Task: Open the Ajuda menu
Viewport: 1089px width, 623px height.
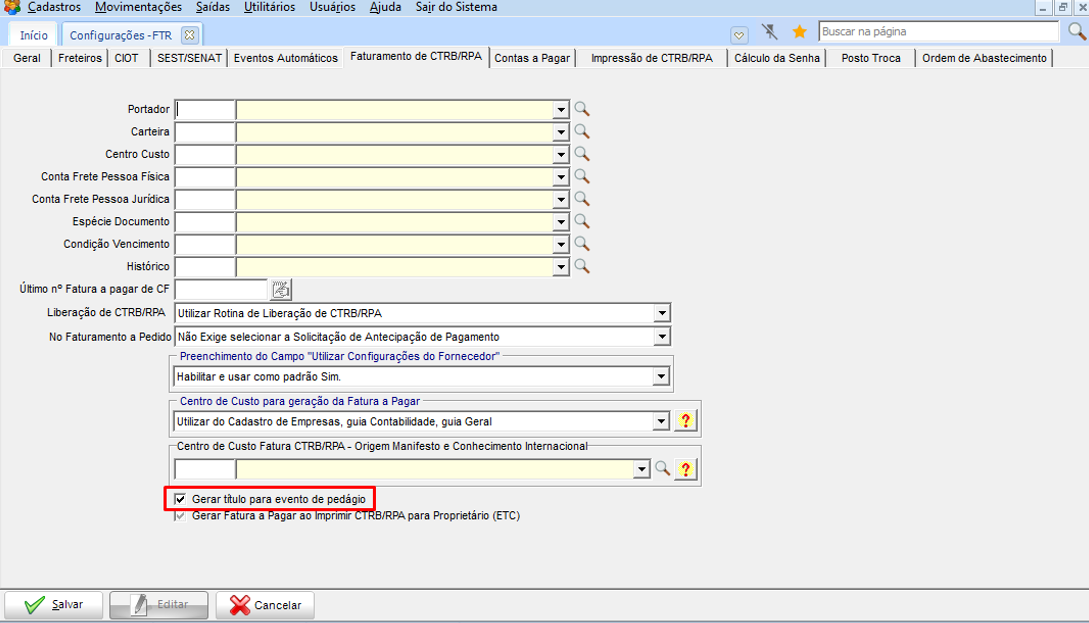Action: tap(385, 7)
